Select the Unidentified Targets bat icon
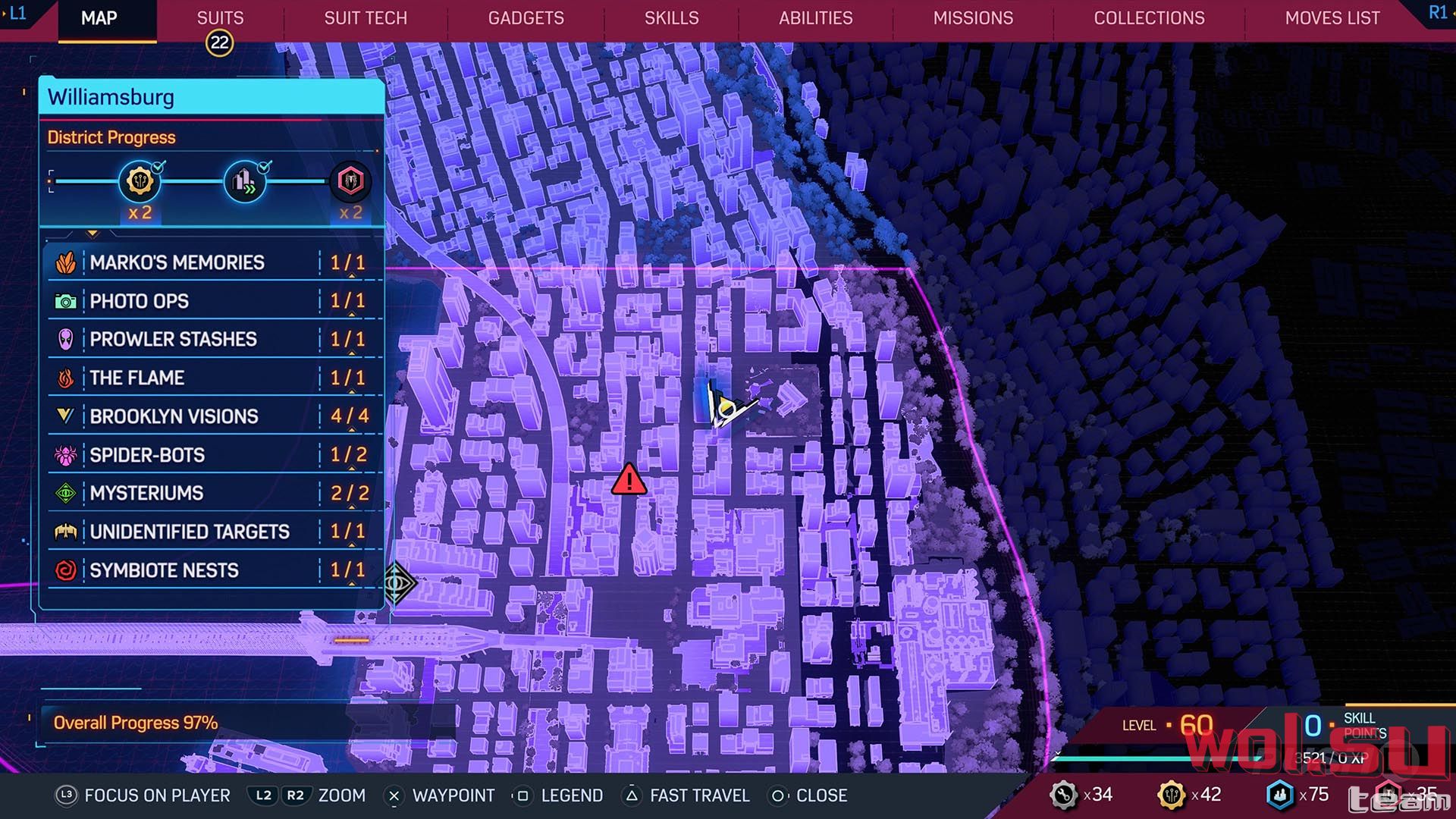 66,532
